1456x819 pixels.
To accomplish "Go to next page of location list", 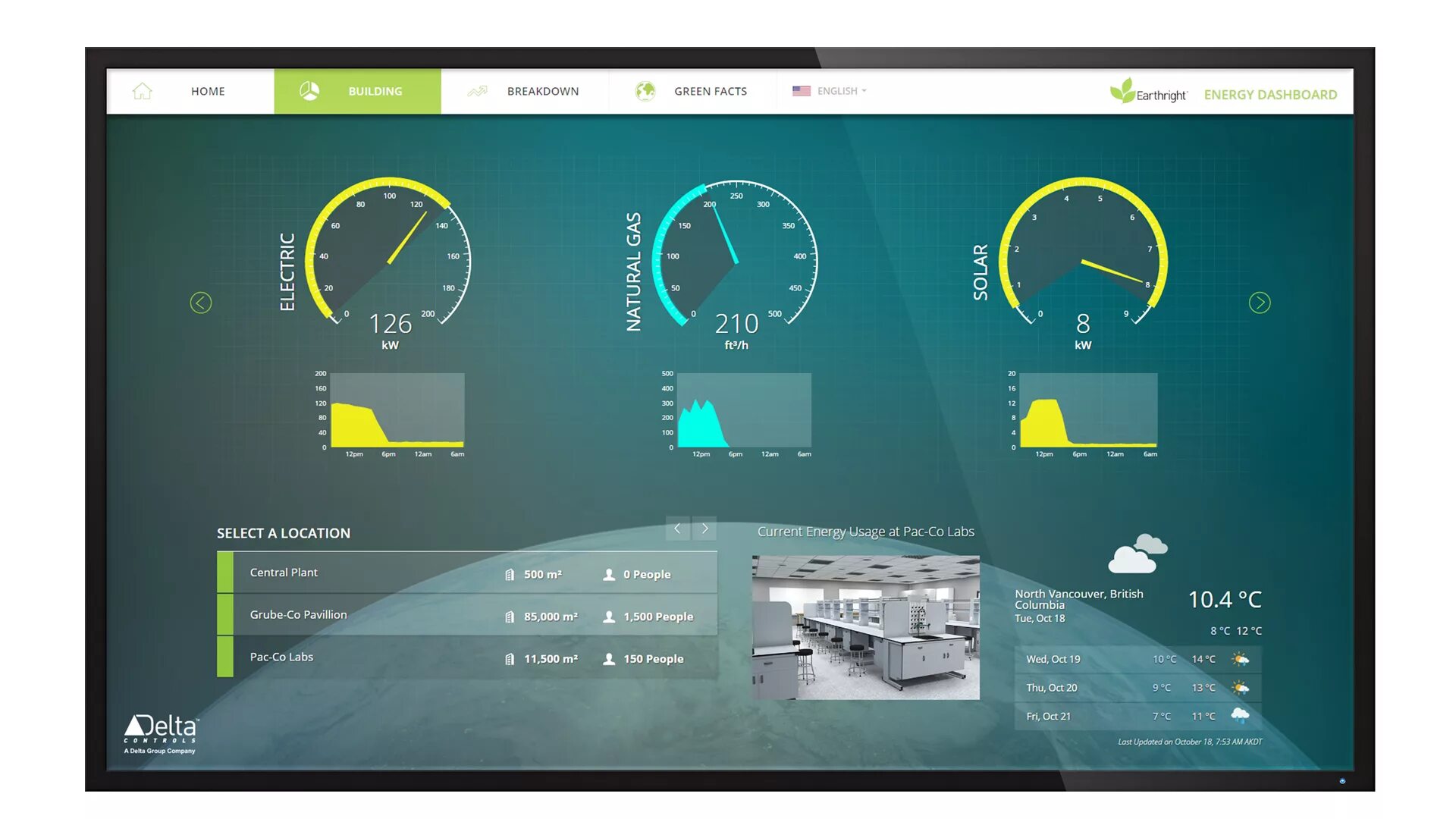I will tap(704, 529).
